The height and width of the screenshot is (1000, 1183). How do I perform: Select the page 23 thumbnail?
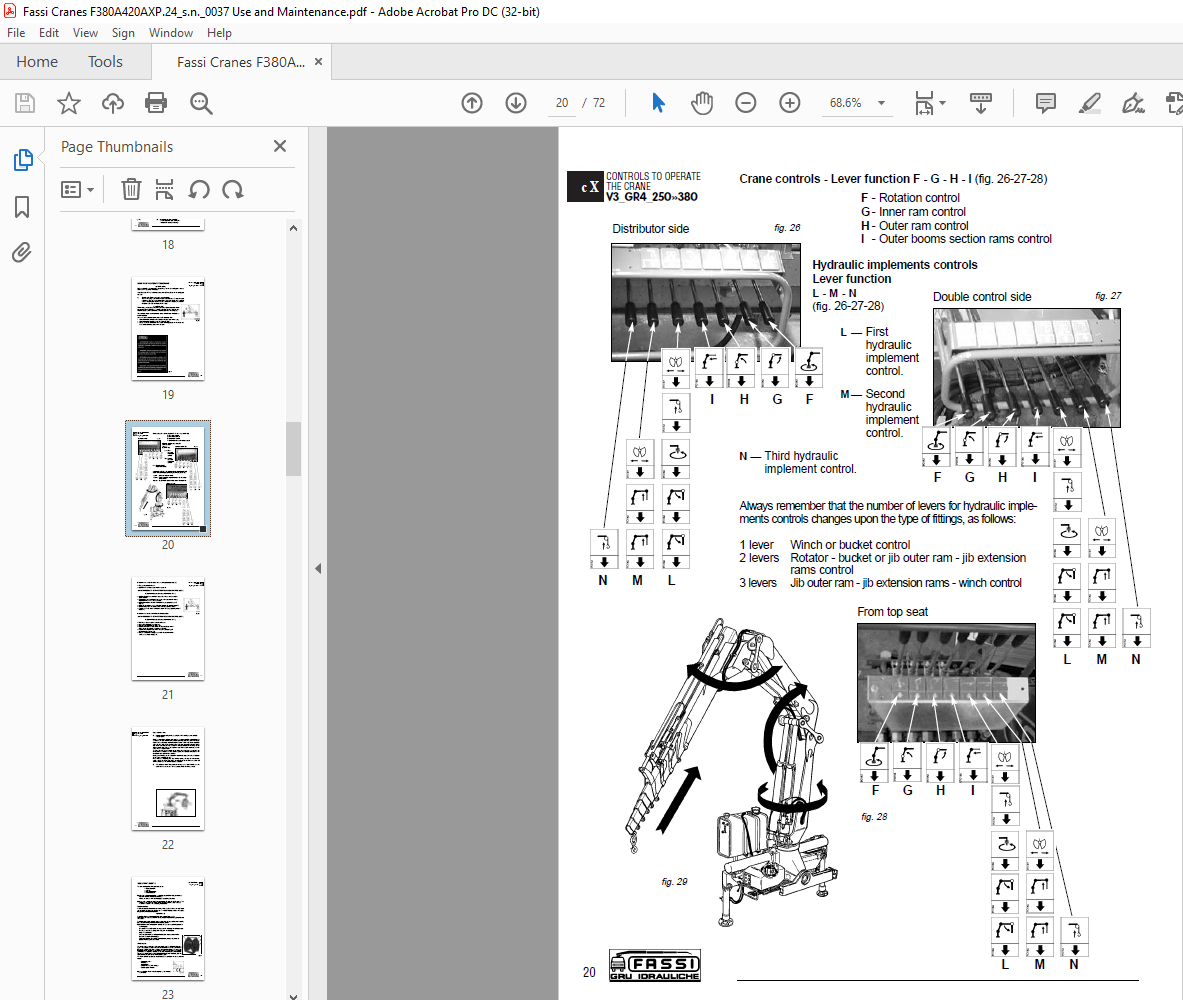click(x=167, y=929)
